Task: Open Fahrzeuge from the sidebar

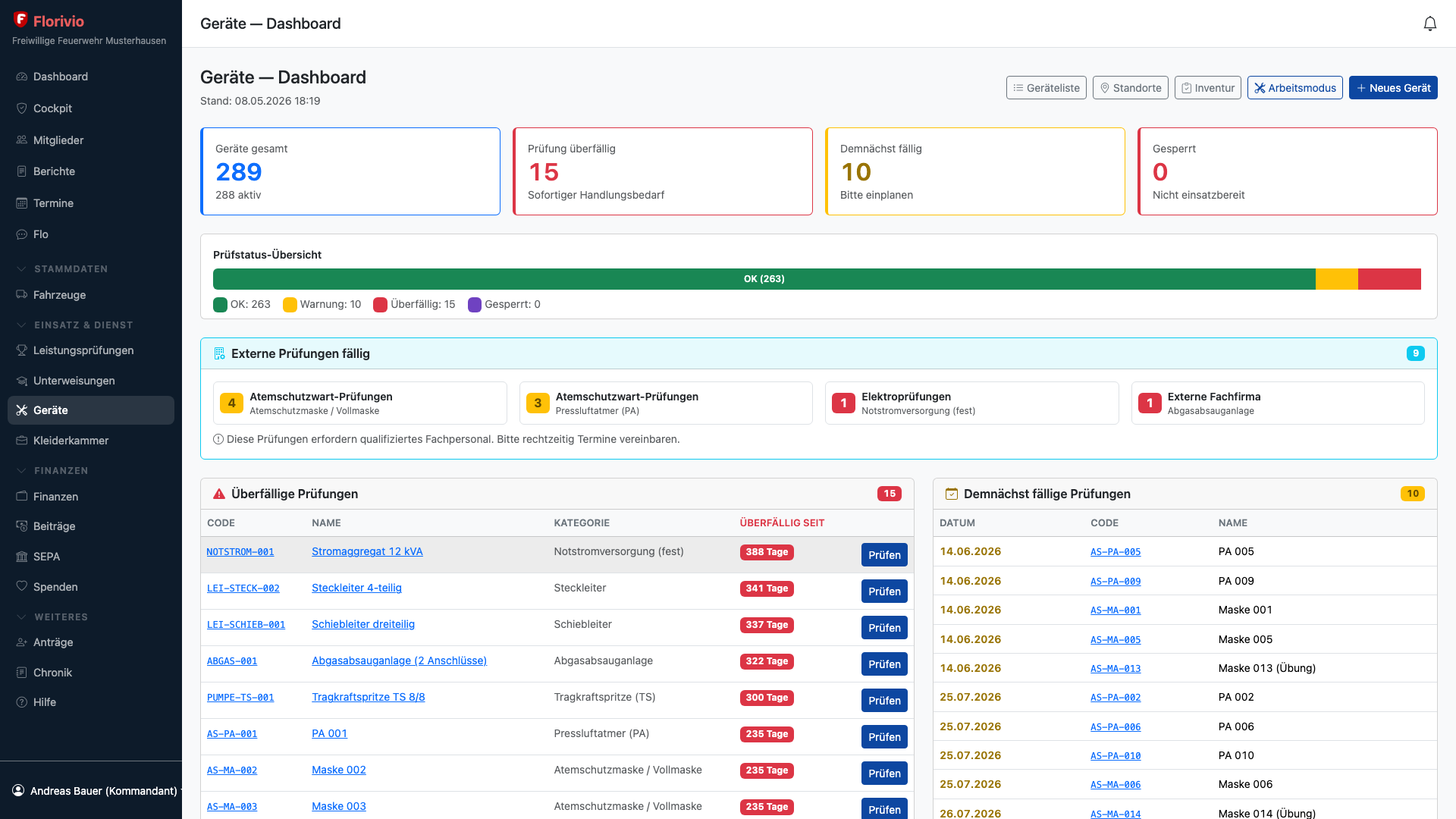Action: 91,295
